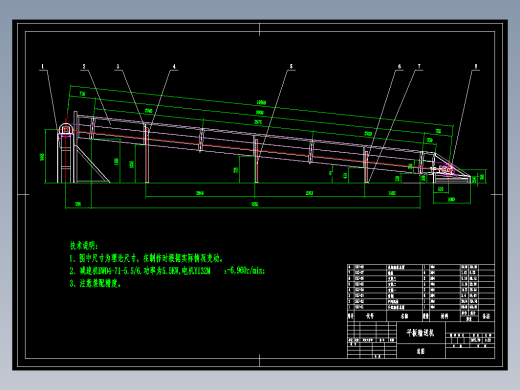Select the 材料 column header in parts list
Screen dimensions: 520x390
(x=445, y=316)
